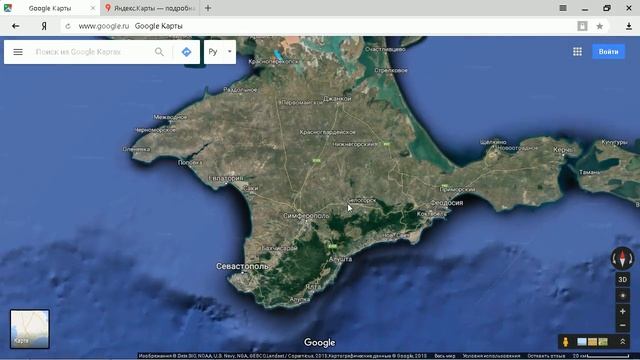Click the Google logo at the bottom
This screenshot has height=360, width=640.
(x=320, y=342)
